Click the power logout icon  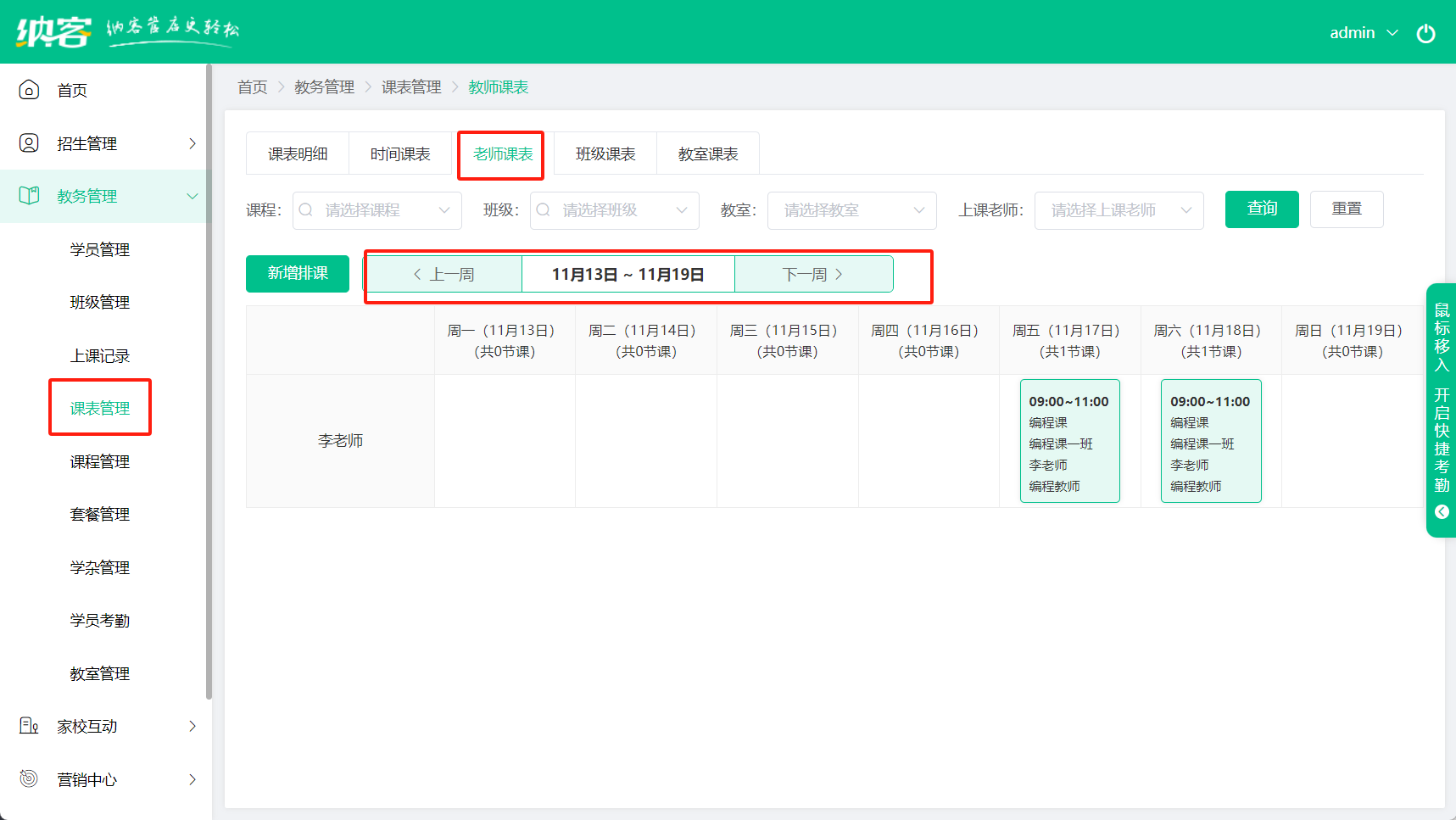coord(1425,33)
